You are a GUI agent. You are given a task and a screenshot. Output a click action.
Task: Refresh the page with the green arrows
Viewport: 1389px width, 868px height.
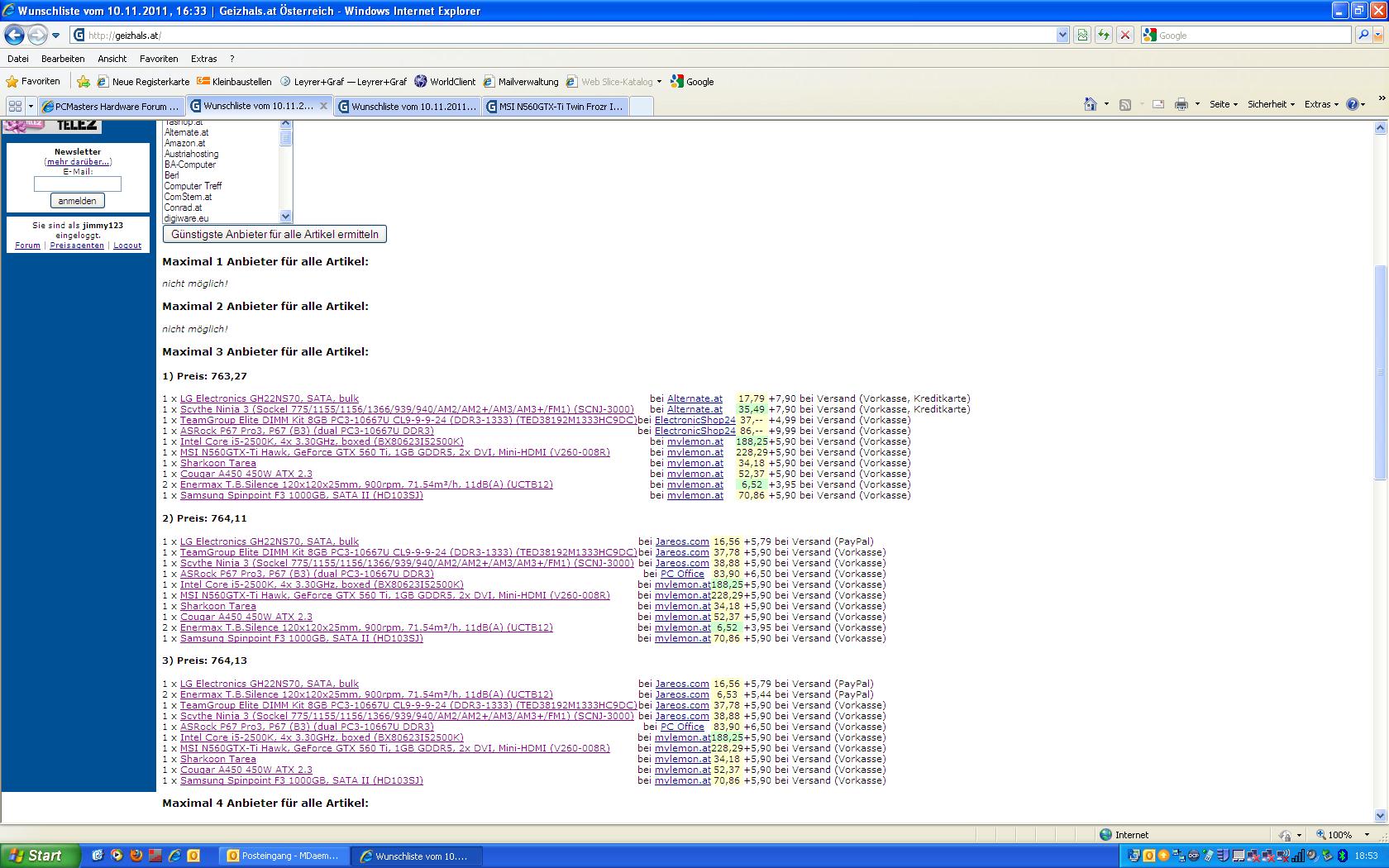[1103, 35]
